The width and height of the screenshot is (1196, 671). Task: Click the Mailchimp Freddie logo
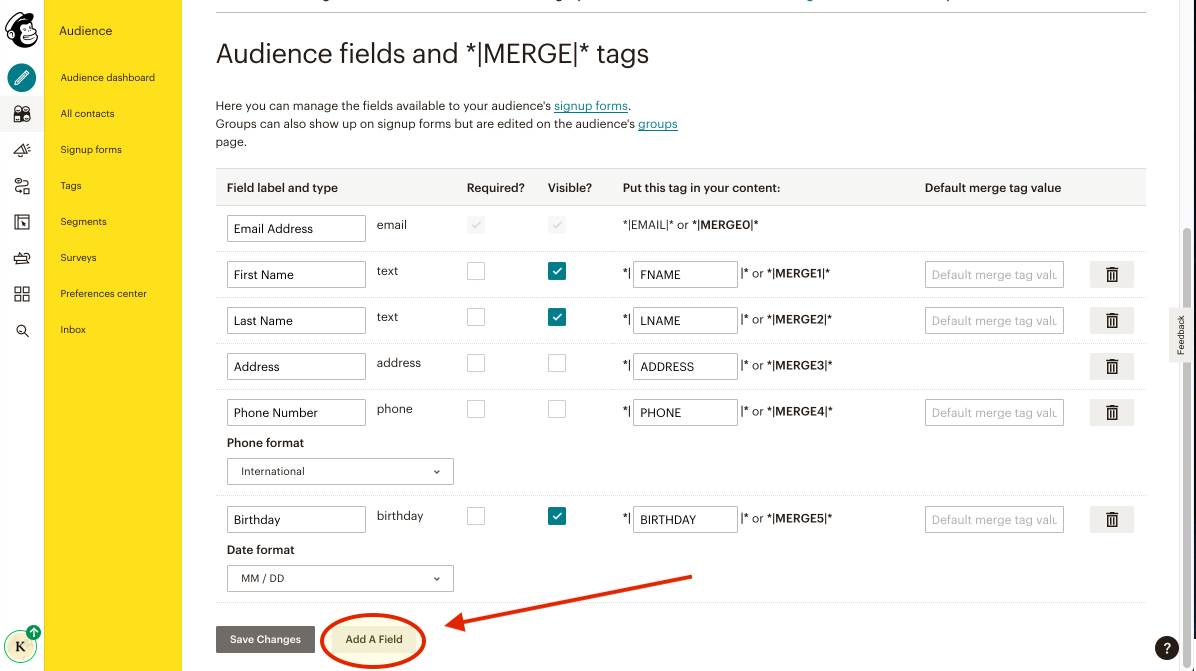coord(21,30)
